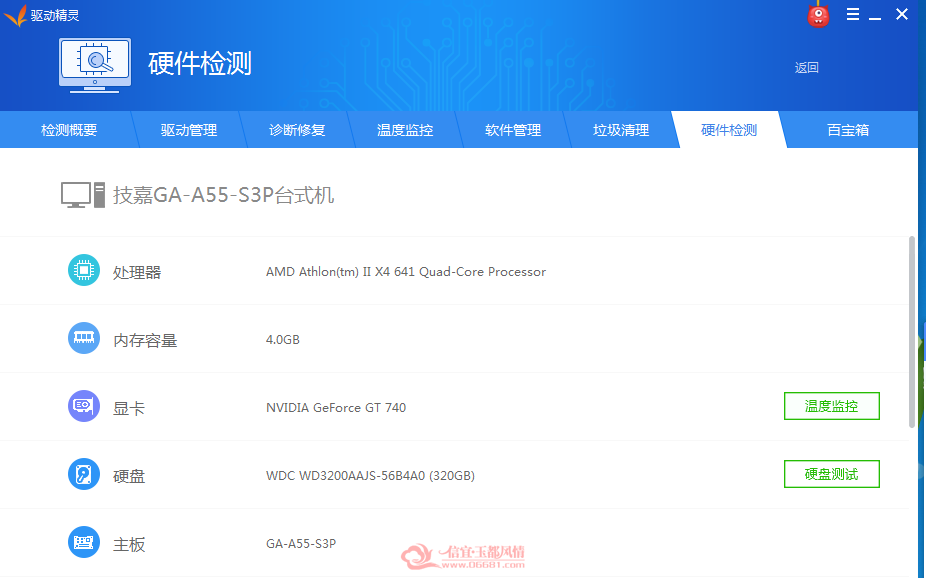Switch to the 检测概要 tab
This screenshot has width=926, height=578.
tap(69, 130)
